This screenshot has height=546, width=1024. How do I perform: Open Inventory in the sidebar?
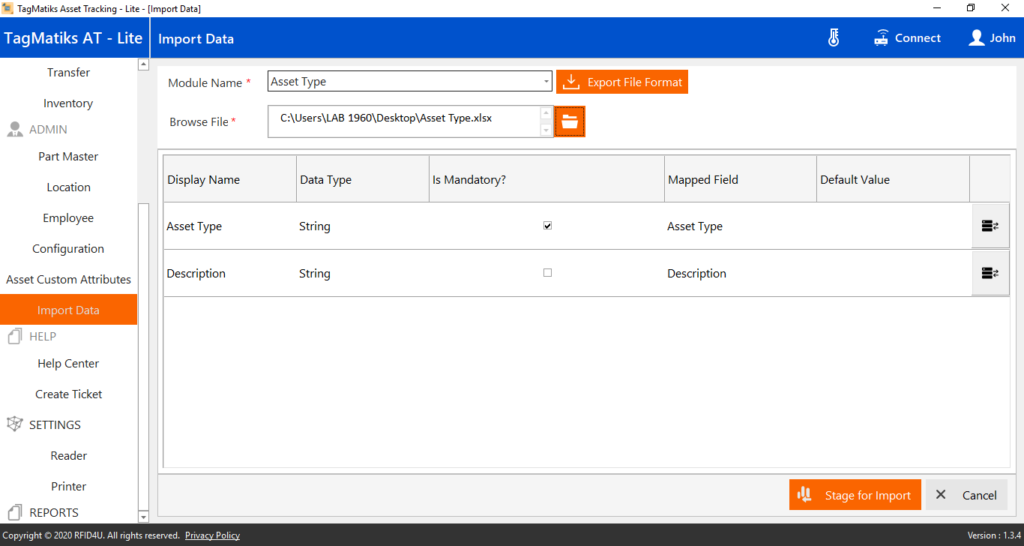tap(69, 103)
